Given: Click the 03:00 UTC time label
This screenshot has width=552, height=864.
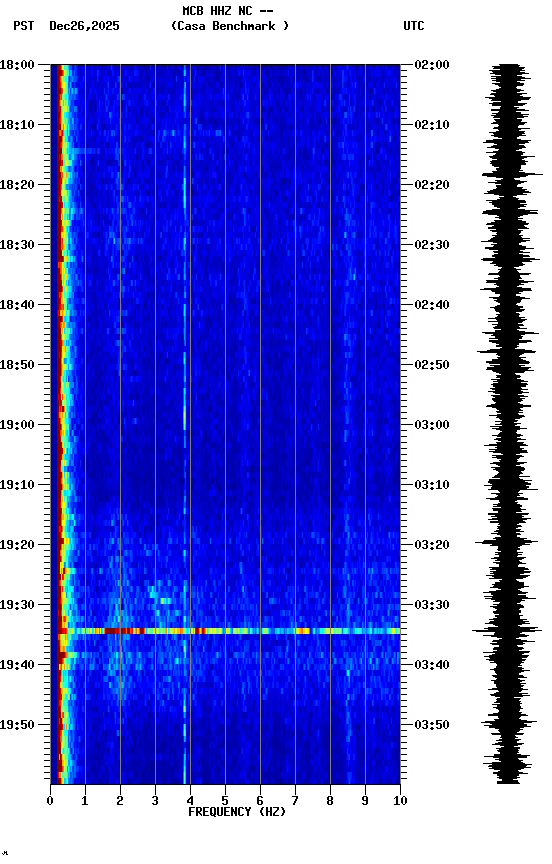Looking at the screenshot, I should pos(432,425).
